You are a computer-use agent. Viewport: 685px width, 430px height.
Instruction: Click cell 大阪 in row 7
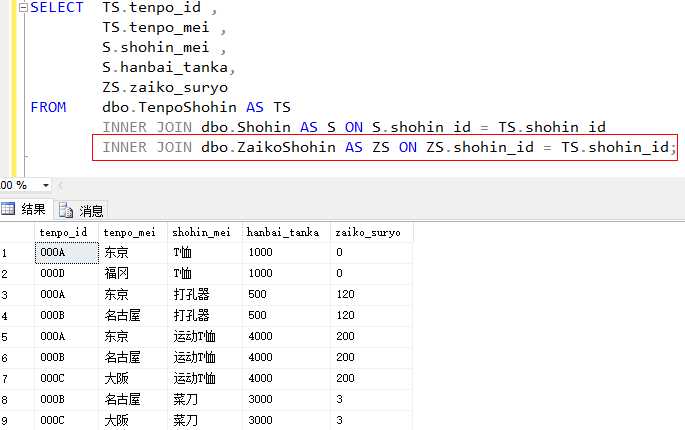[133, 378]
